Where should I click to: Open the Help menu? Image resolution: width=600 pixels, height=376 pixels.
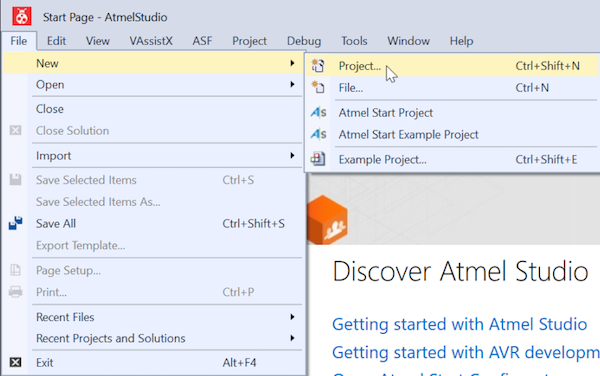point(461,41)
